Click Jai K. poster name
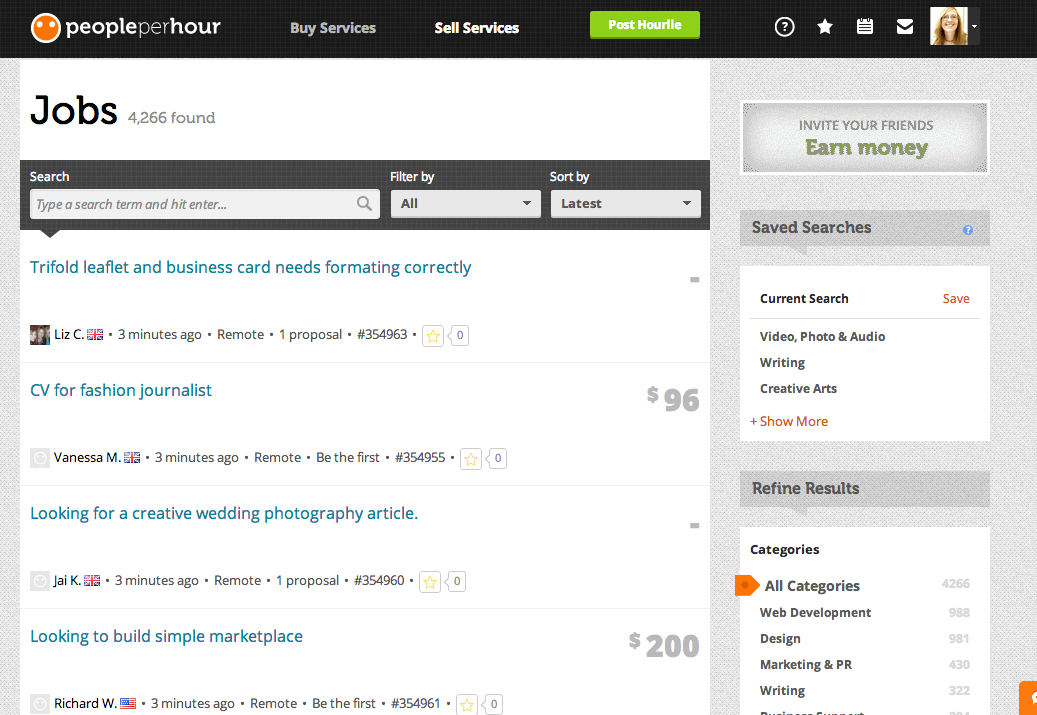 tap(67, 581)
